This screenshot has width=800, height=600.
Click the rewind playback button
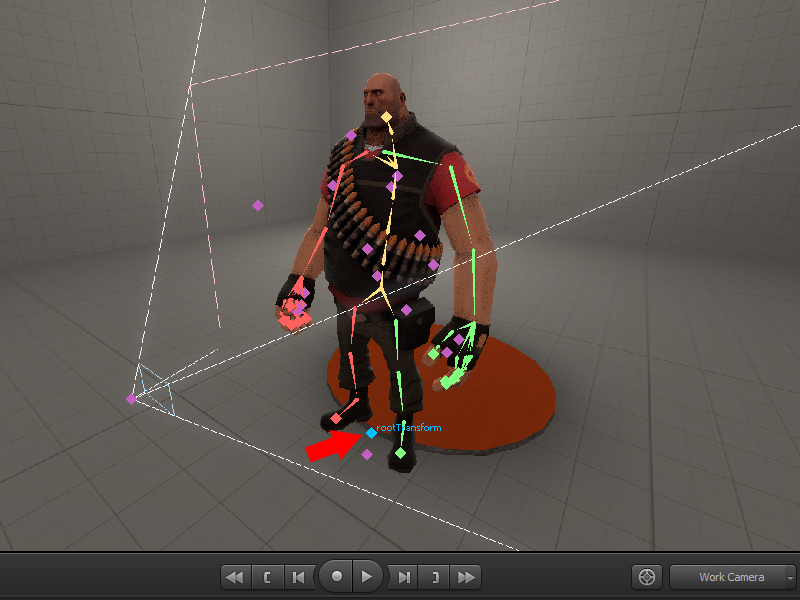coord(236,577)
